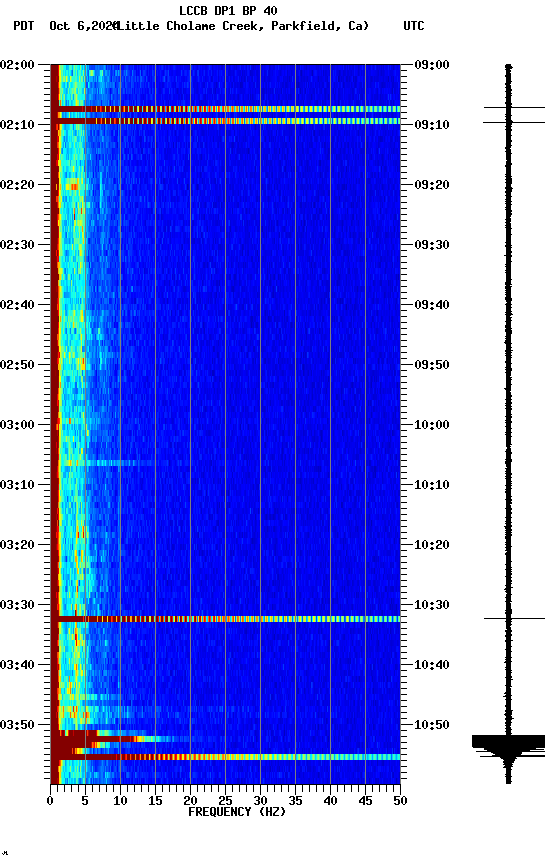Click the '02:10' PDT time label
Screen dimensions: 552x864
17,125
